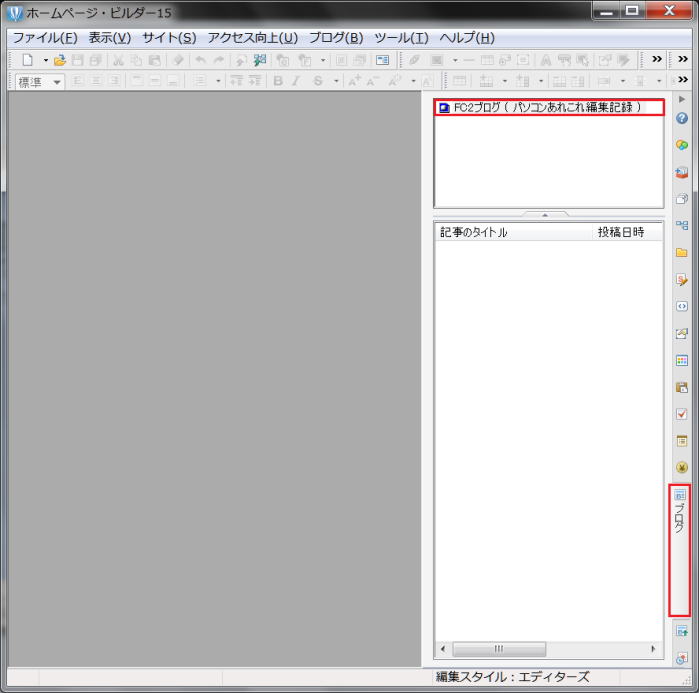The image size is (699, 693).
Task: Click the greyed-out Strikethrough S icon
Action: click(x=317, y=81)
